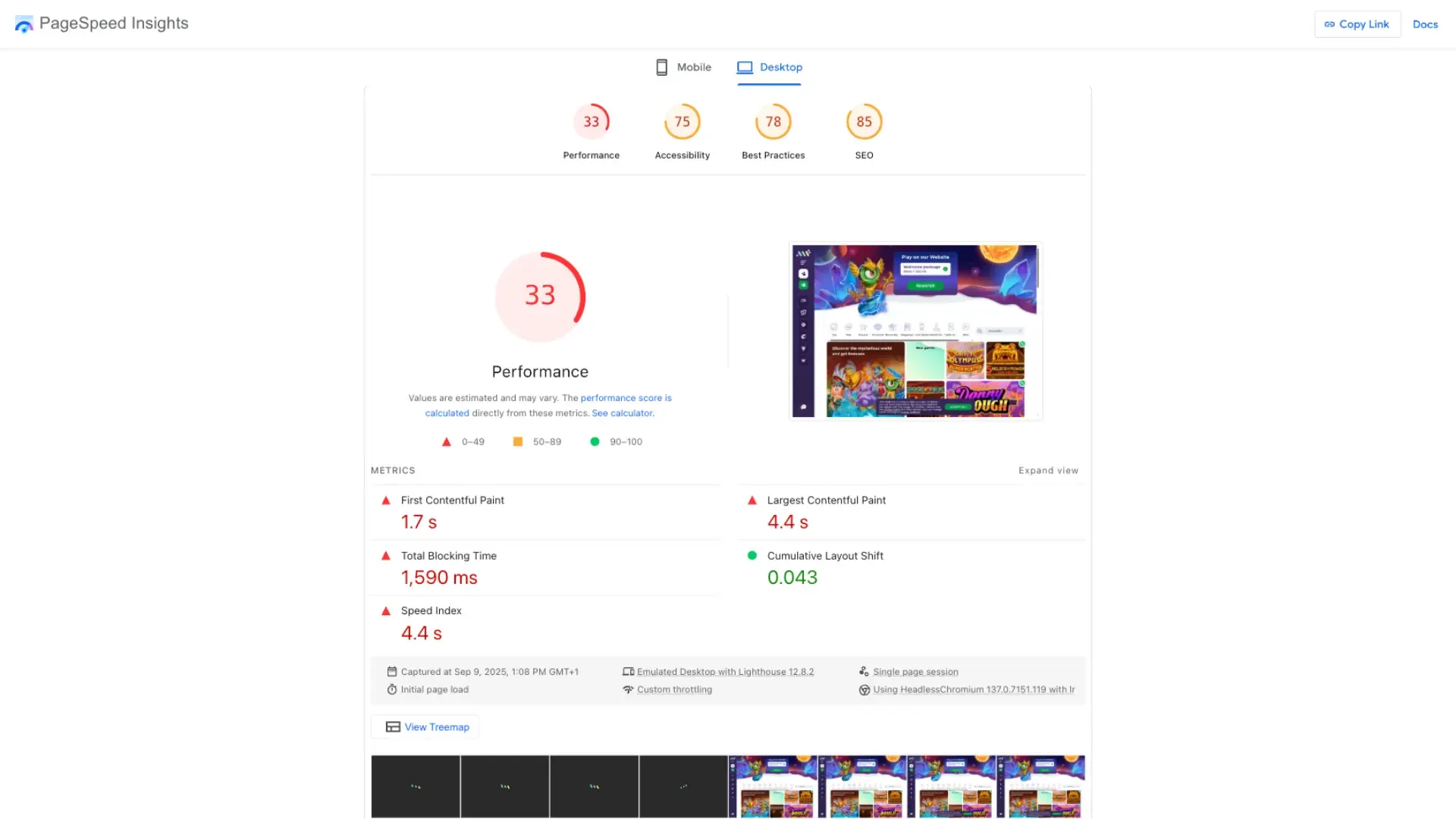Click the Accessibility score gauge showing 75

pyautogui.click(x=682, y=122)
